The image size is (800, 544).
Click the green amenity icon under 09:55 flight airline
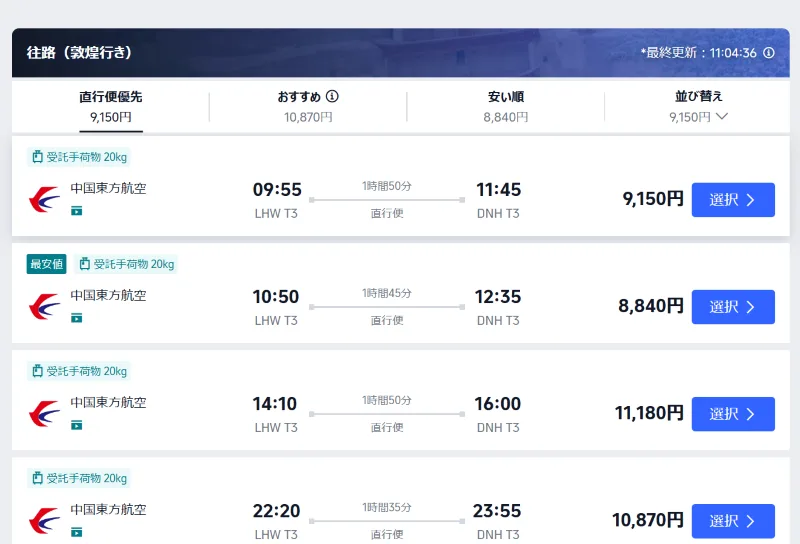tap(77, 211)
